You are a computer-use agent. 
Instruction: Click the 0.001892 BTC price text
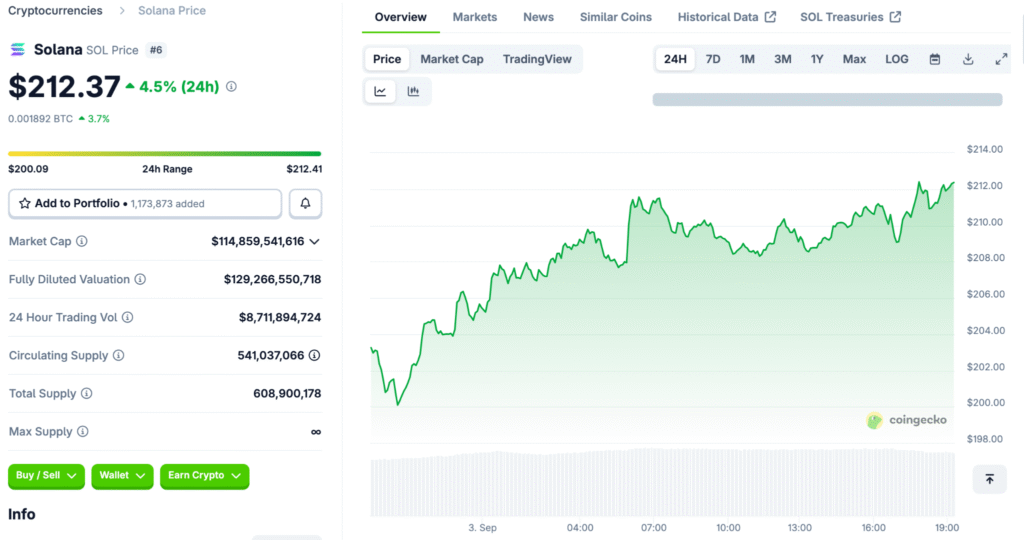coord(40,119)
